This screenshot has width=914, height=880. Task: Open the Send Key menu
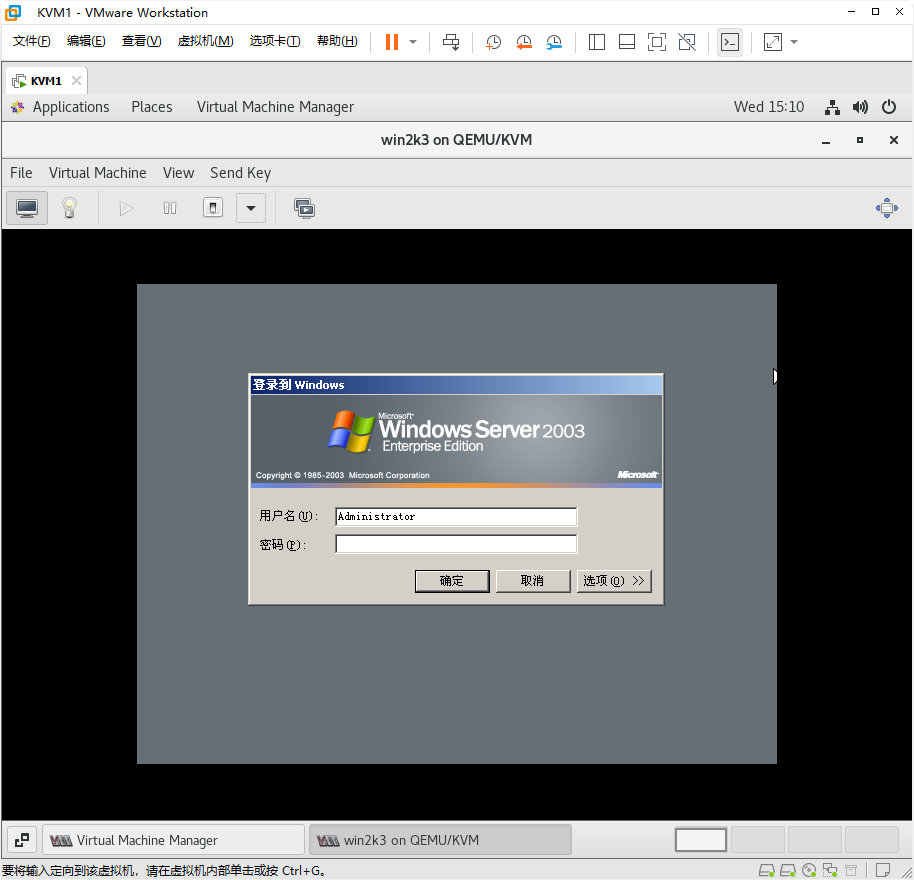pyautogui.click(x=240, y=173)
